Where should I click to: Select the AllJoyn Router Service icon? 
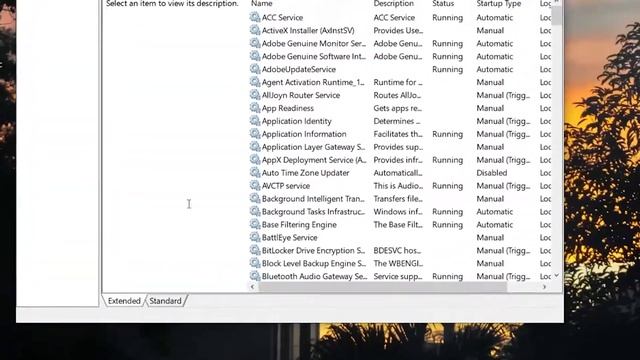click(255, 95)
